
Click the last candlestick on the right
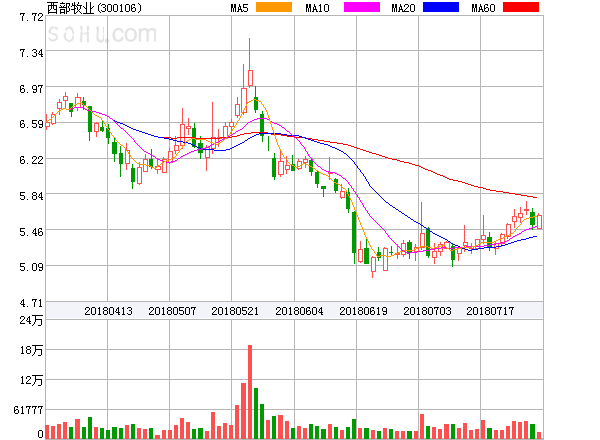pos(540,222)
